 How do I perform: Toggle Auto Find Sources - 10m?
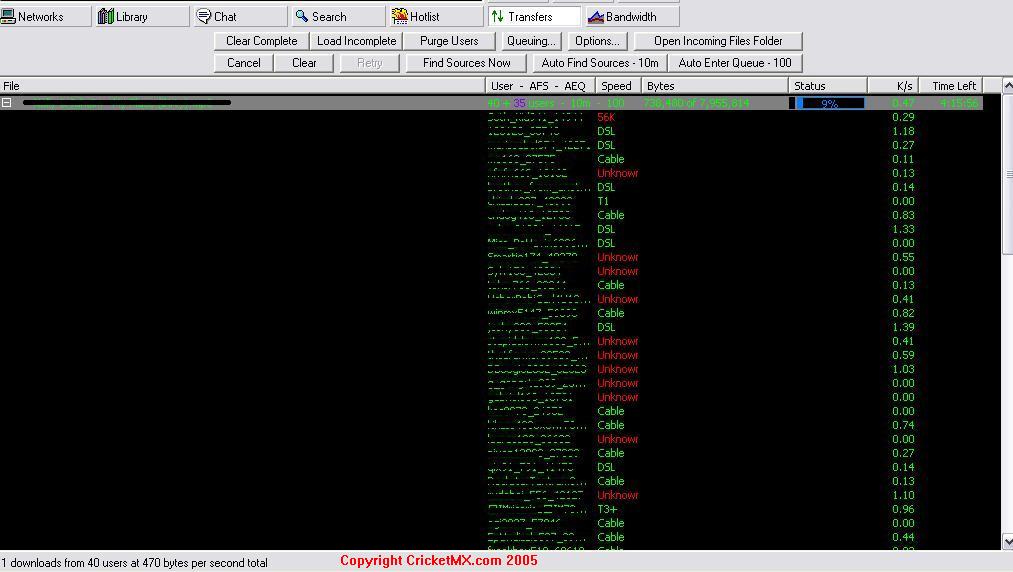[x=600, y=63]
